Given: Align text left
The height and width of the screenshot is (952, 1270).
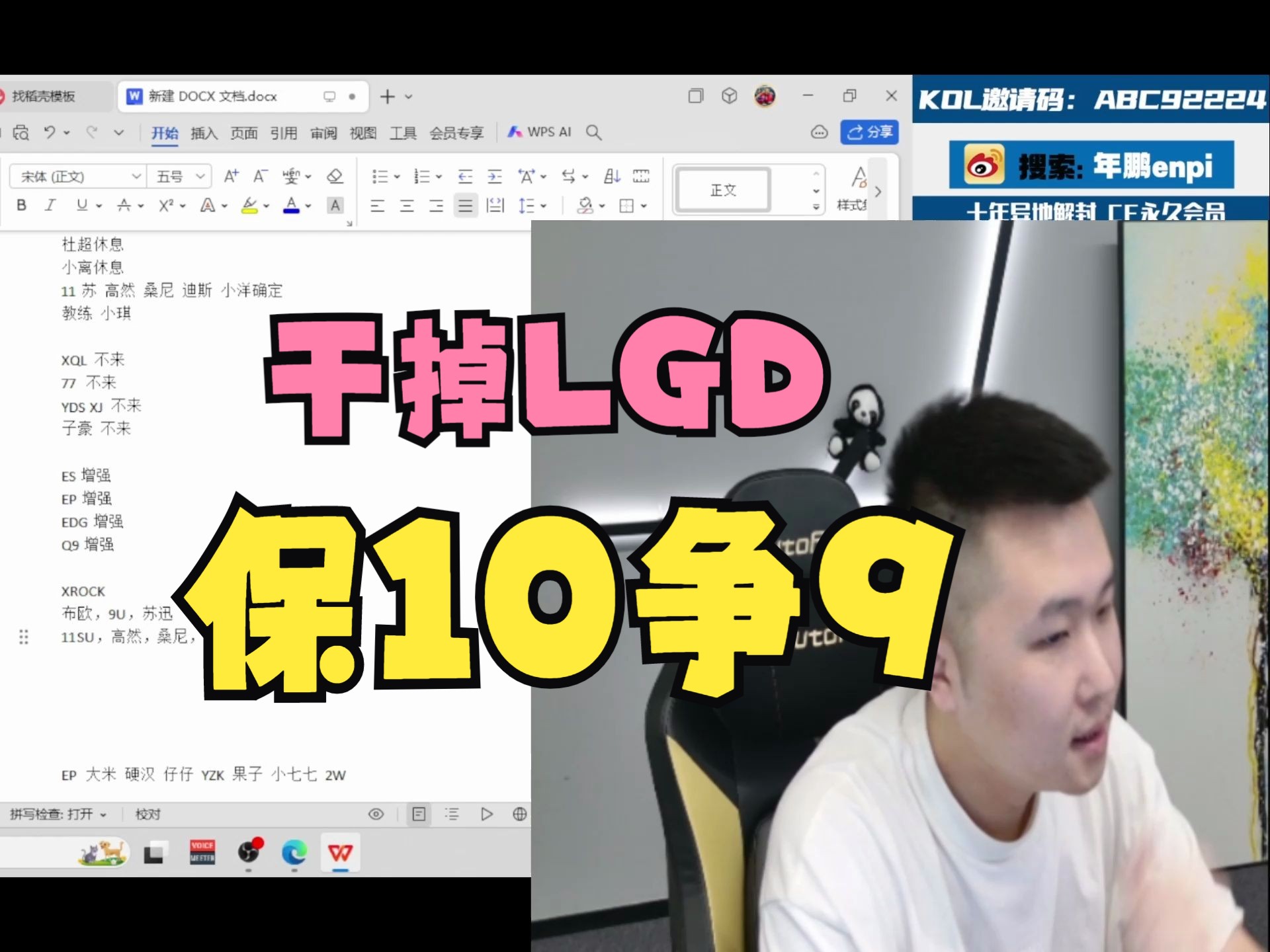Looking at the screenshot, I should [377, 206].
